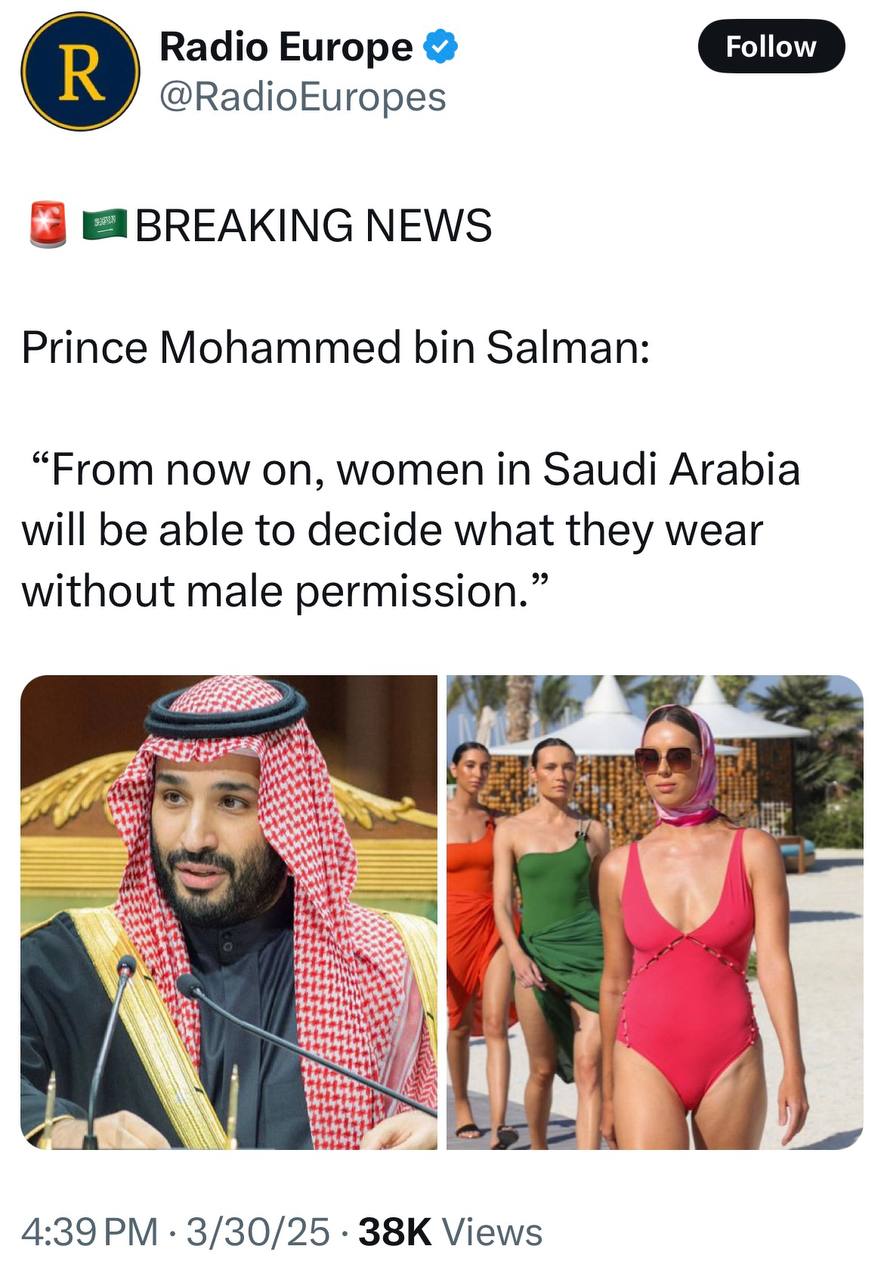Open the 38K Views count
This screenshot has height=1280, width=884.
click(450, 1231)
